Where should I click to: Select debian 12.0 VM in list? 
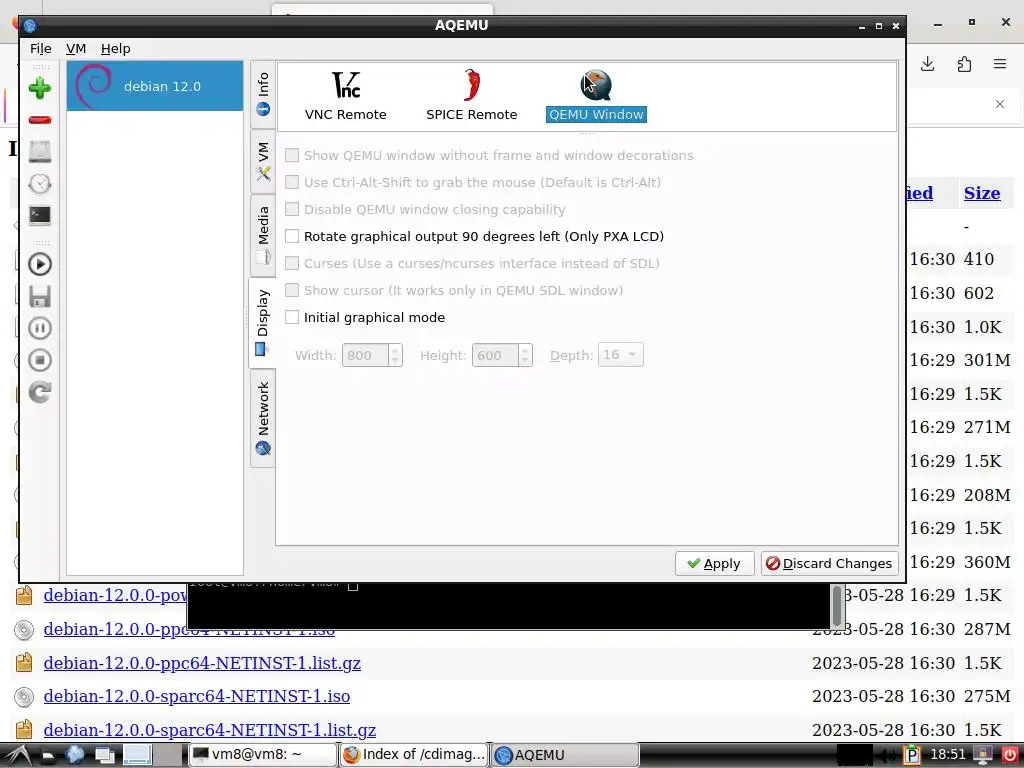(155, 86)
